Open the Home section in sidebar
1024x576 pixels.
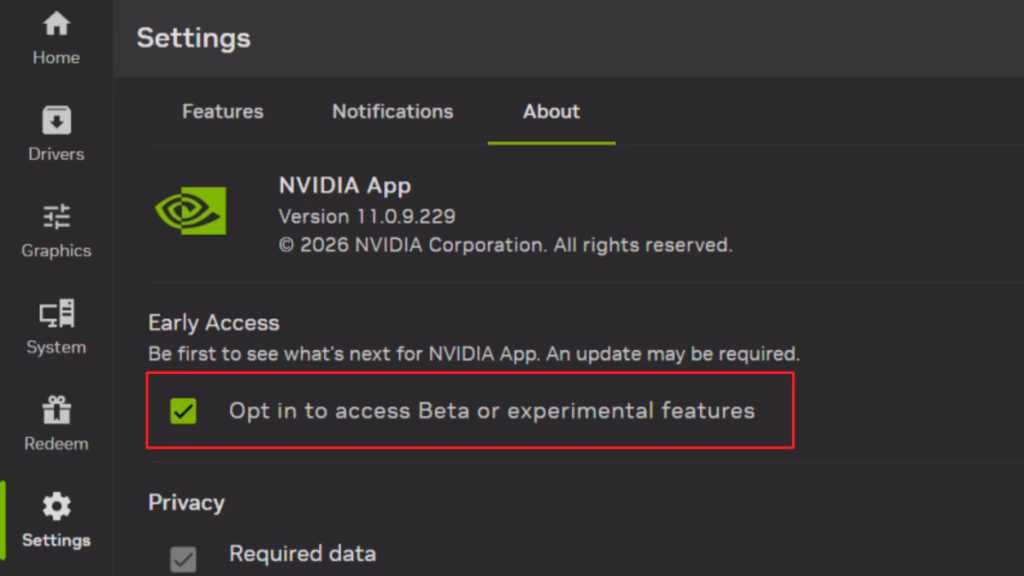tap(56, 38)
